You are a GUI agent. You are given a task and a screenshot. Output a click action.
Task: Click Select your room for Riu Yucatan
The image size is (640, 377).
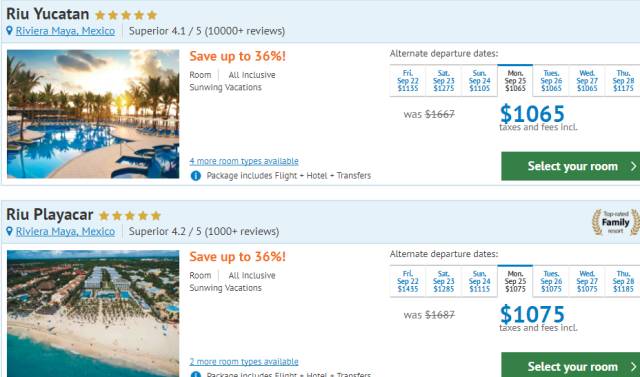pyautogui.click(x=571, y=166)
